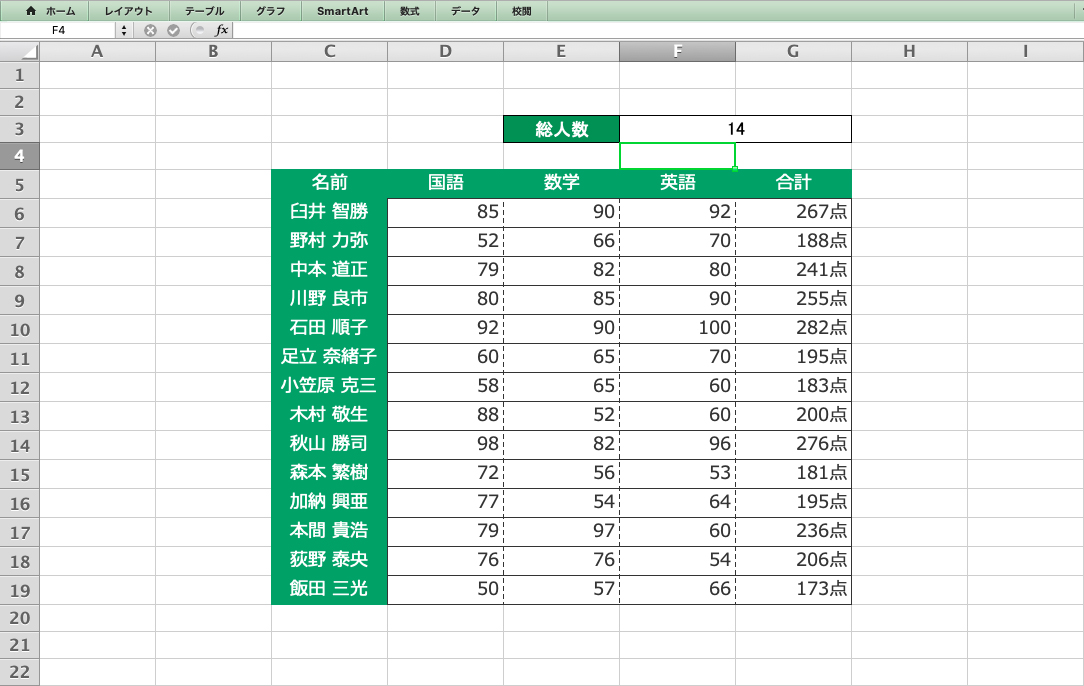1084x686 pixels.
Task: Select column A header
Action: [97, 51]
